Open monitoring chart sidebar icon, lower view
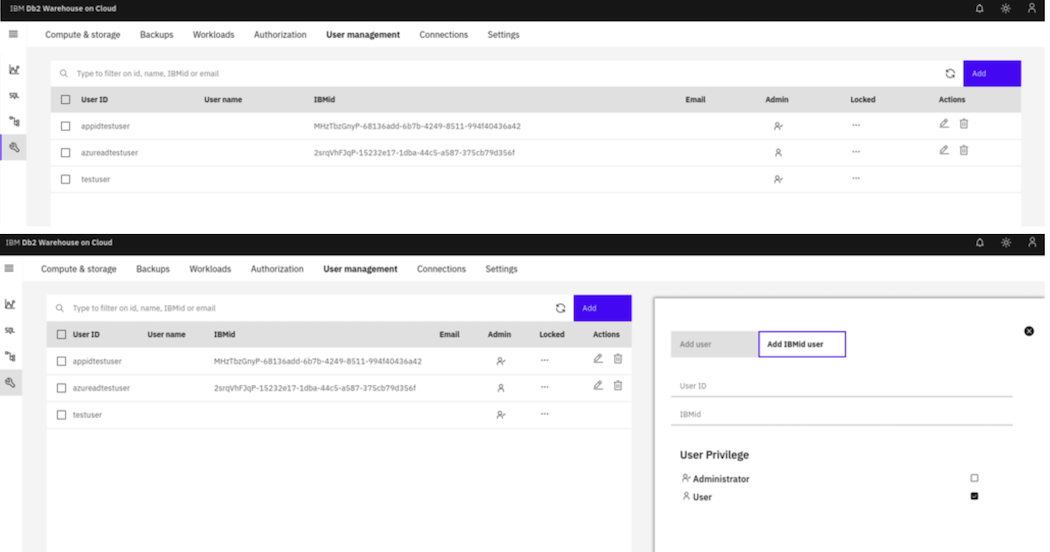This screenshot has width=1050, height=552. (x=10, y=304)
